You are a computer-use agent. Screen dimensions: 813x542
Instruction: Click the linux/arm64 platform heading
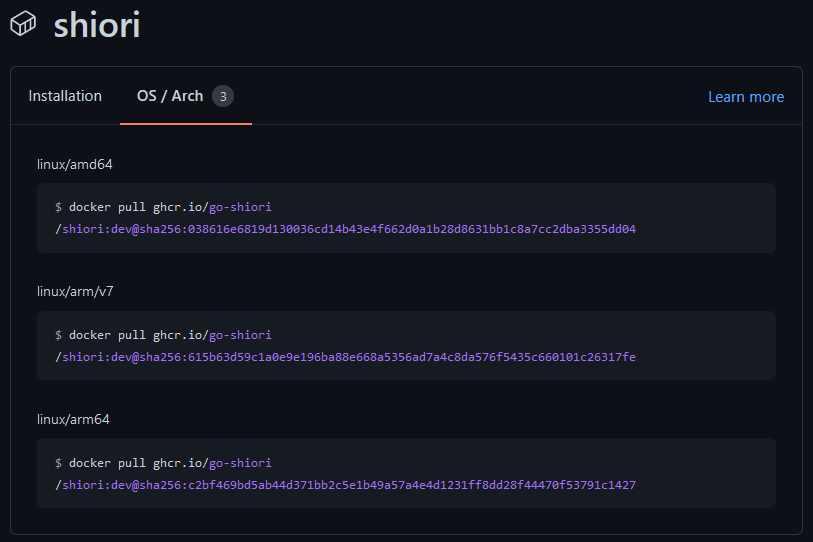tap(73, 419)
